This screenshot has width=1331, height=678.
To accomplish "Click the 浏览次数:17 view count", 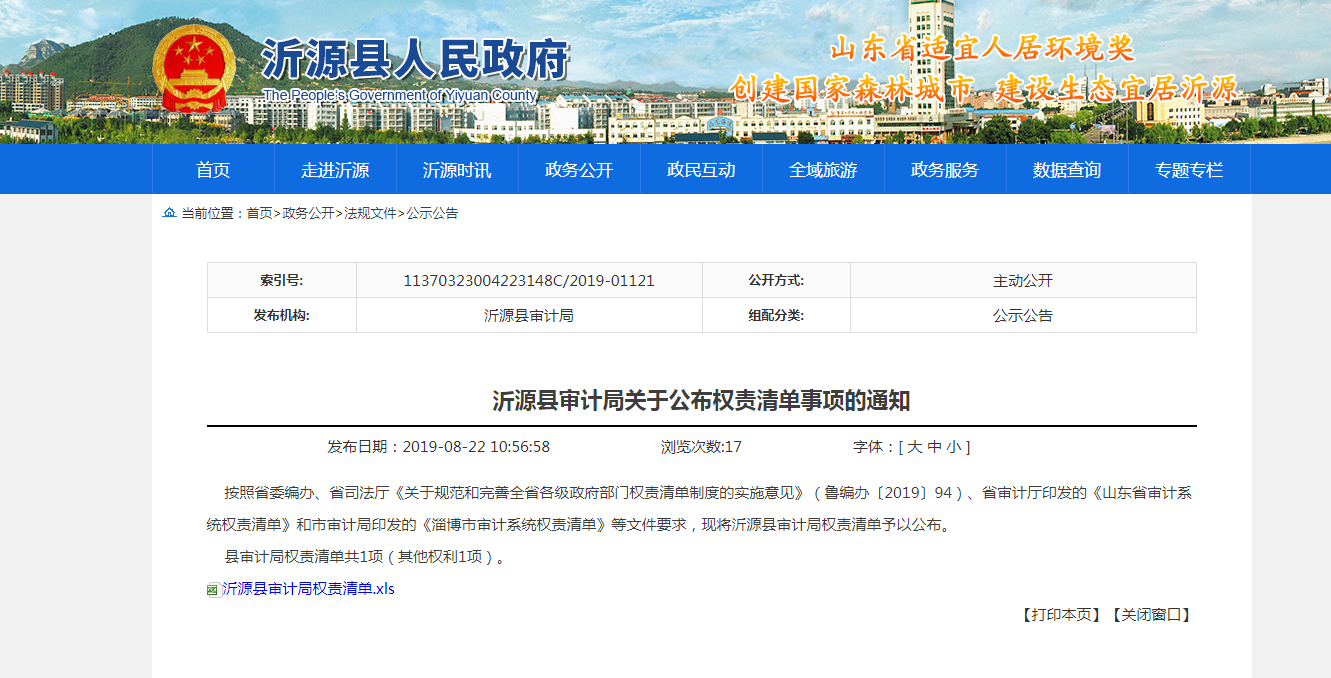I will [701, 447].
